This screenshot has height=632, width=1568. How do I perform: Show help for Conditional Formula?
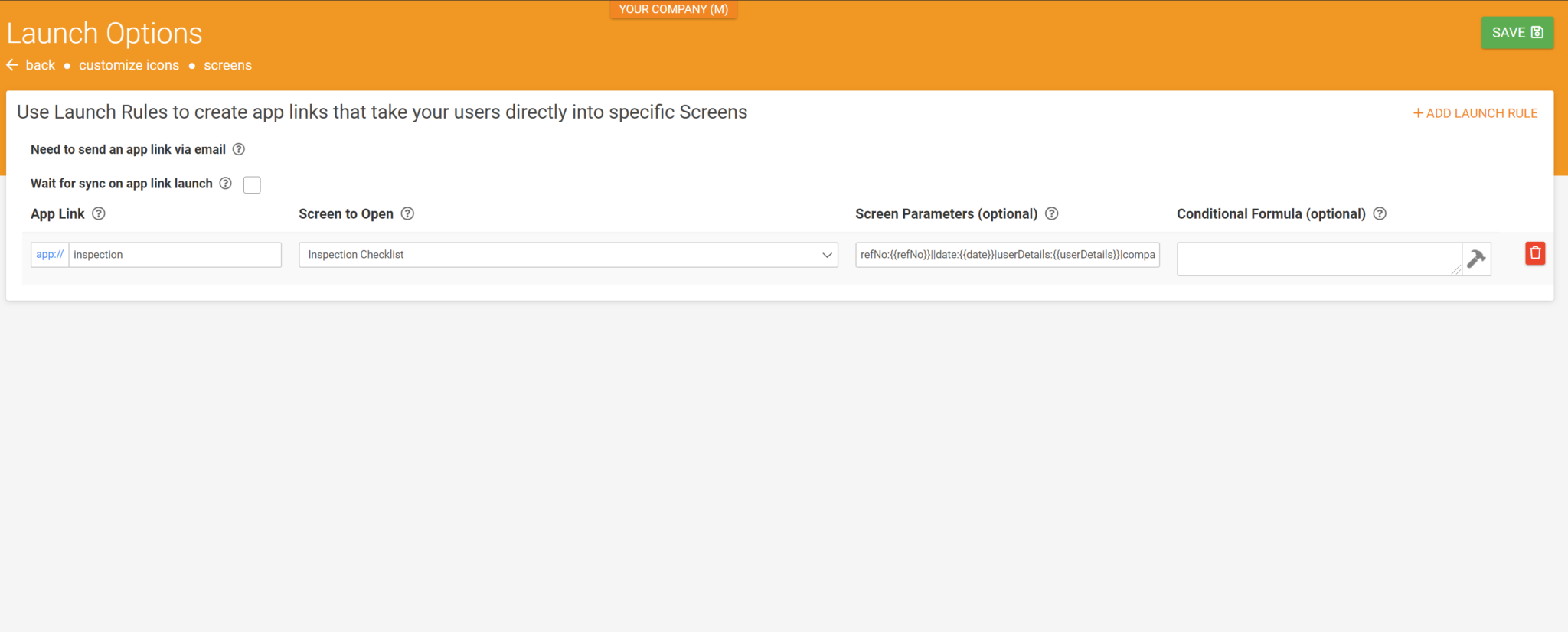1380,213
